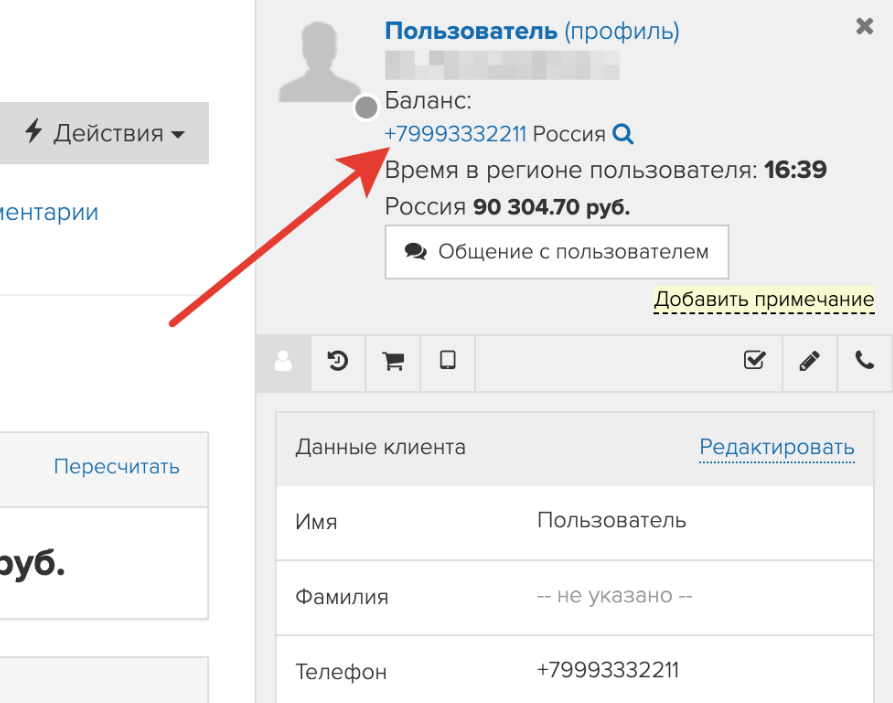The height and width of the screenshot is (703, 893).
Task: Click the mobile device icon
Action: point(447,363)
